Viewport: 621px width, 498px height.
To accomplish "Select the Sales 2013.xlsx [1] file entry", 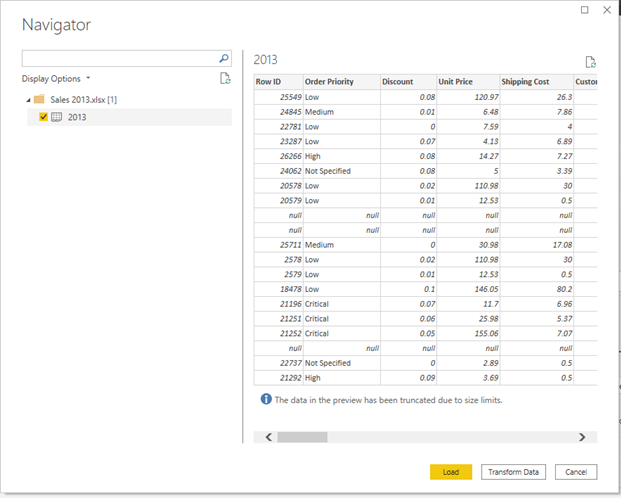I will 84,99.
